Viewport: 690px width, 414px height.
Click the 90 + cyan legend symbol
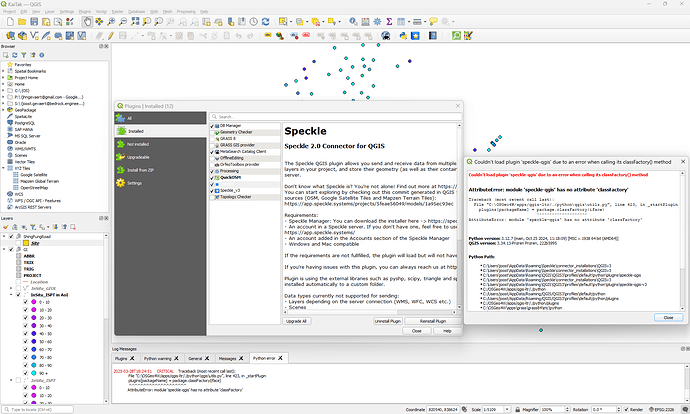33,373
